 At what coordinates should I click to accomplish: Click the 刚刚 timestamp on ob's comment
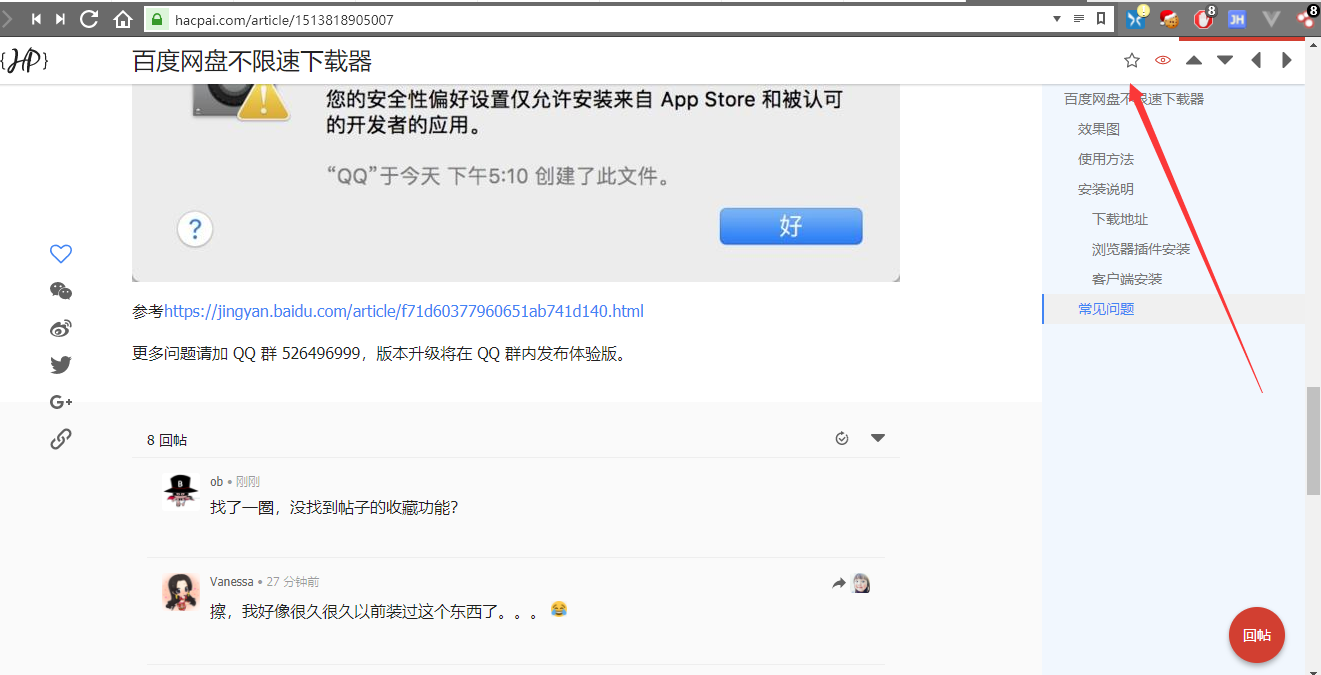248,482
